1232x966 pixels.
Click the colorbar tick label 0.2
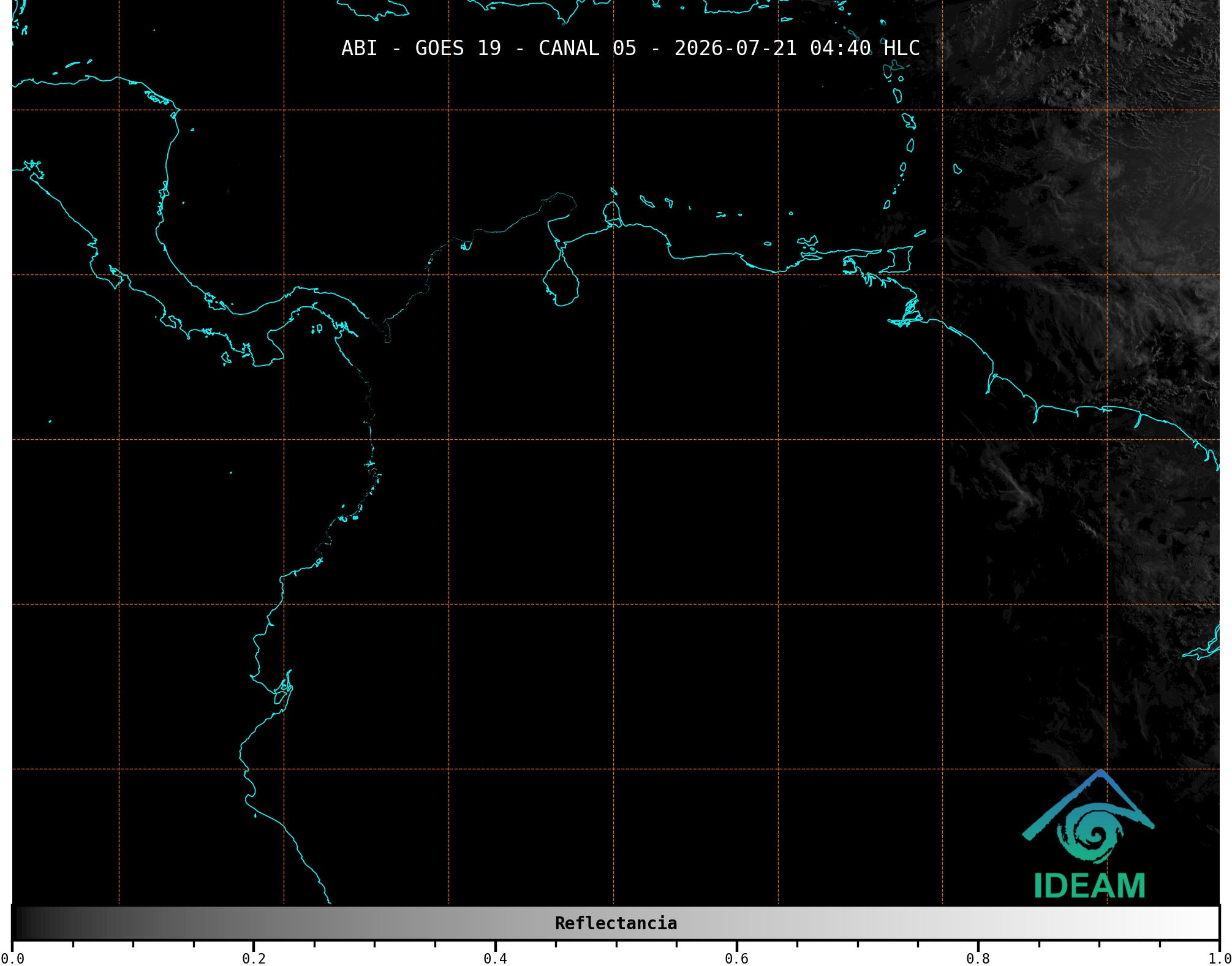tap(254, 959)
